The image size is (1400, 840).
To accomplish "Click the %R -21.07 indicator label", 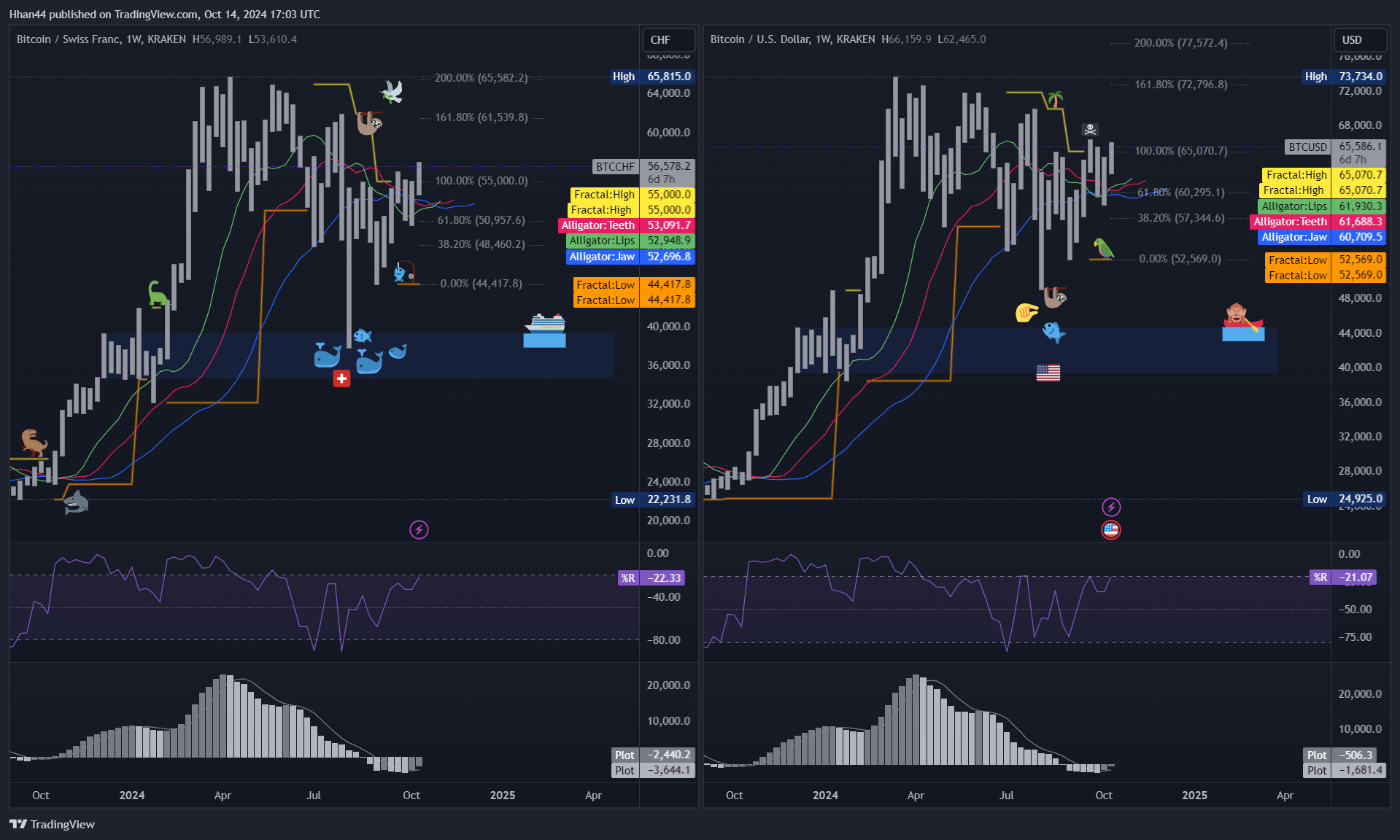I will (x=1343, y=577).
